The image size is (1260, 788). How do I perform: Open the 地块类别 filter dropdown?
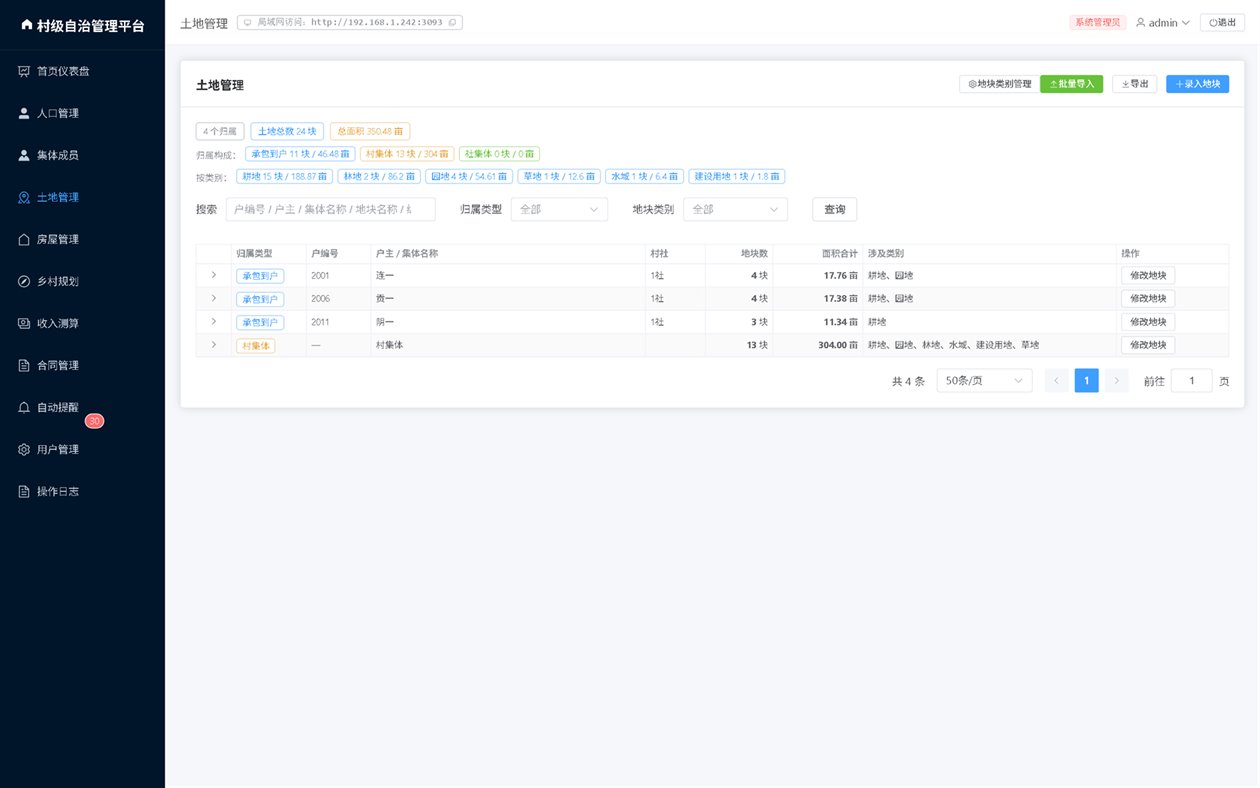pyautogui.click(x=735, y=209)
